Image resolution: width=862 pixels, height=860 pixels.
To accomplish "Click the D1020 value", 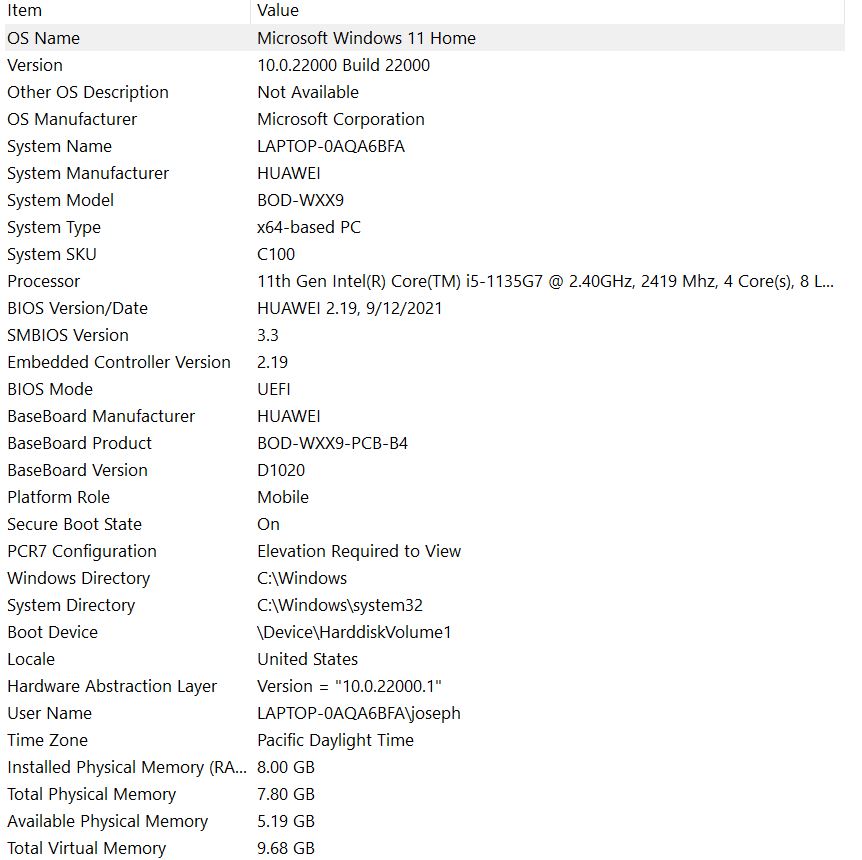I will (x=281, y=470).
